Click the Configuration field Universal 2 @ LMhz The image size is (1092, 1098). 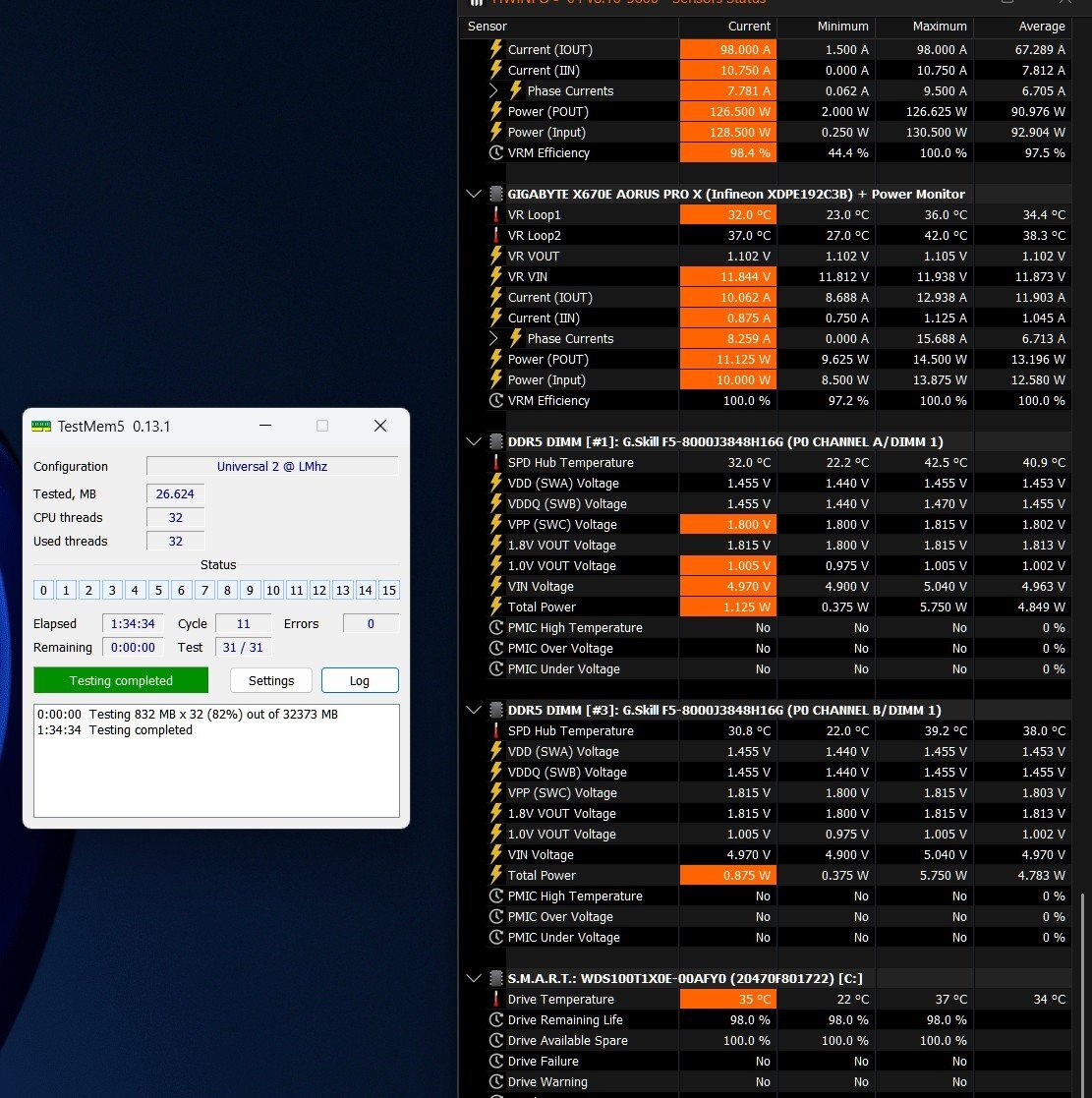(272, 466)
